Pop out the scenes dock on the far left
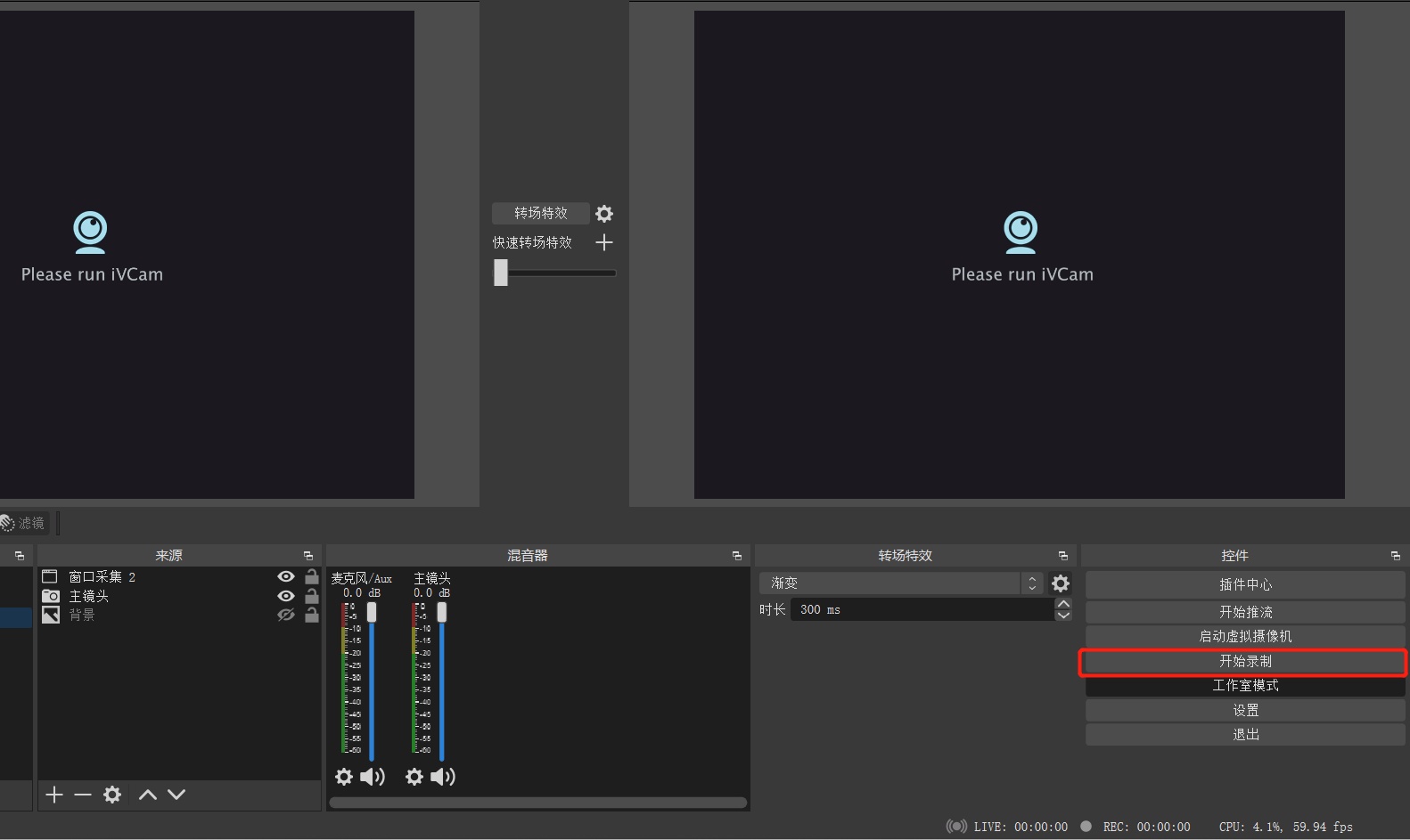The image size is (1410, 840). [20, 556]
